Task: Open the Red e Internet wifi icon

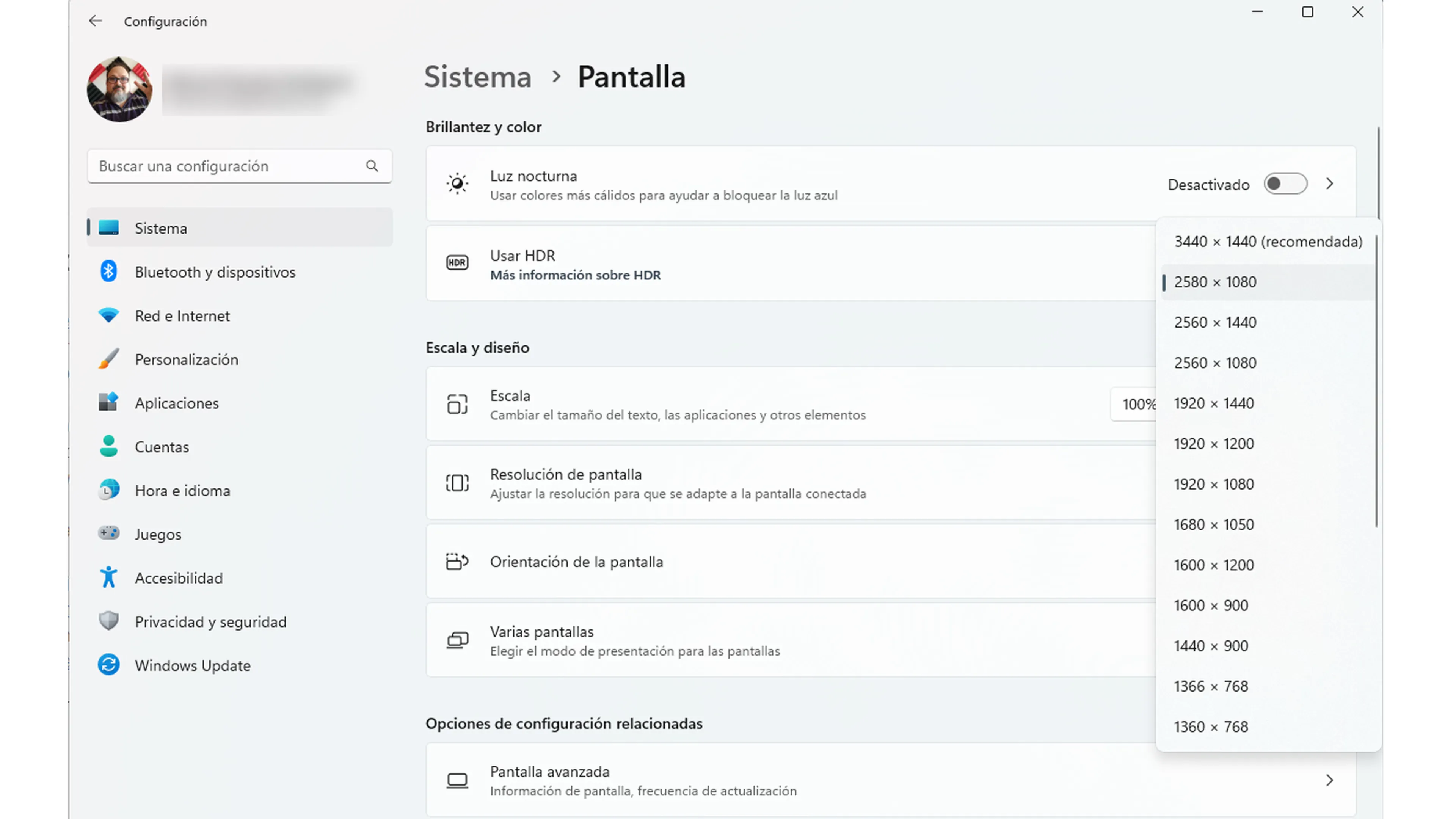Action: [108, 315]
